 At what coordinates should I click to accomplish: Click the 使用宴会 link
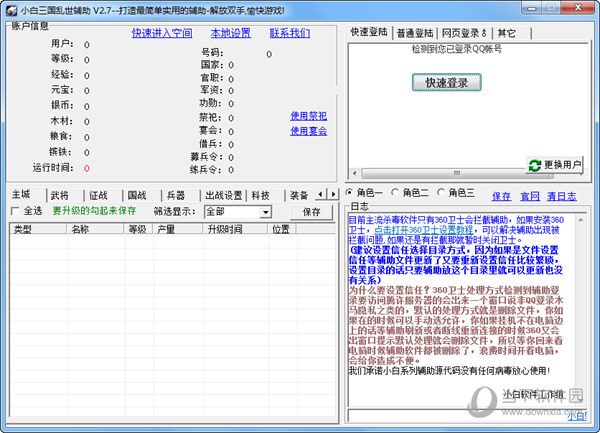point(308,131)
